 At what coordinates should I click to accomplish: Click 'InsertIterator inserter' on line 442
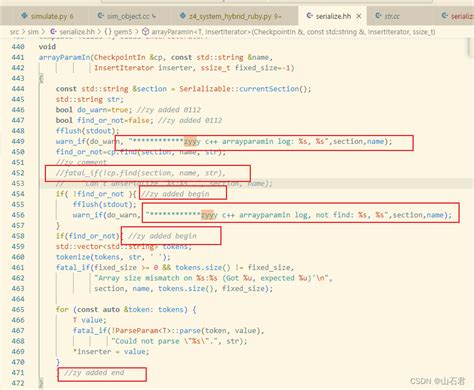(143, 68)
